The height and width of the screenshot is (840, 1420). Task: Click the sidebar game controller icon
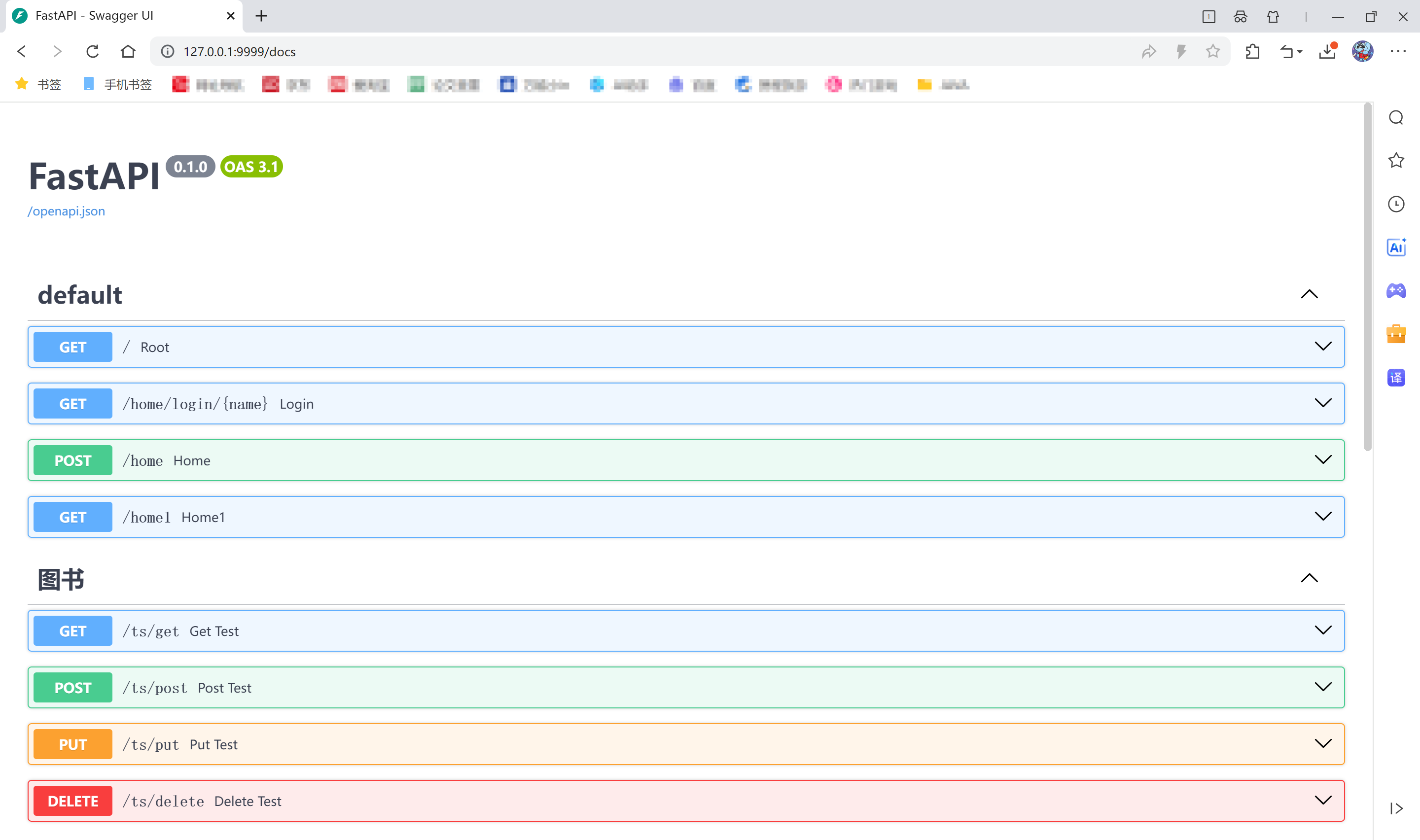tap(1396, 291)
